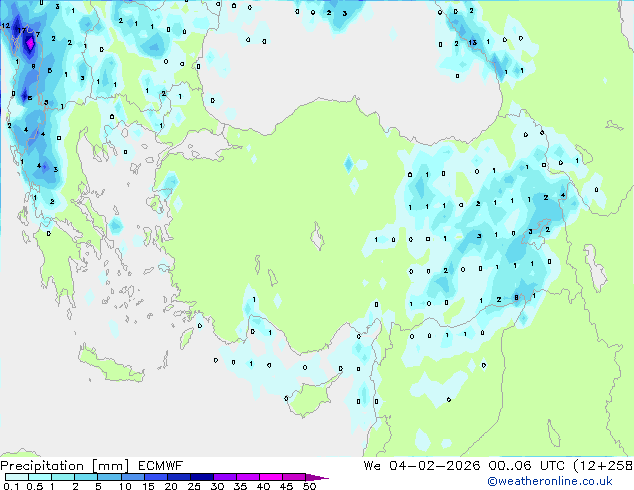
Task: Click the legend scale label 35
Action: point(240,486)
